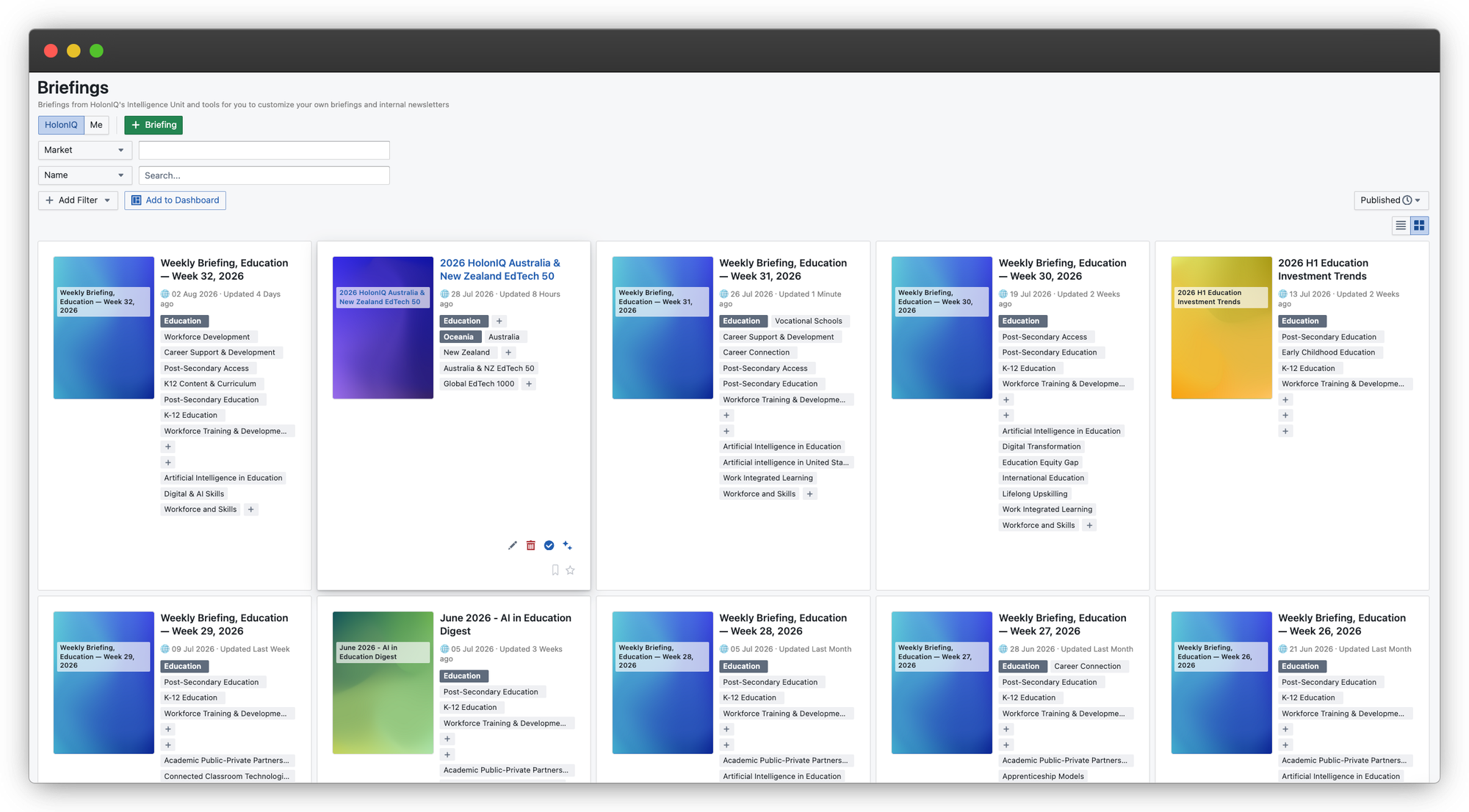
Task: Click the Connected Classroom Technologi... tag
Action: (x=227, y=777)
